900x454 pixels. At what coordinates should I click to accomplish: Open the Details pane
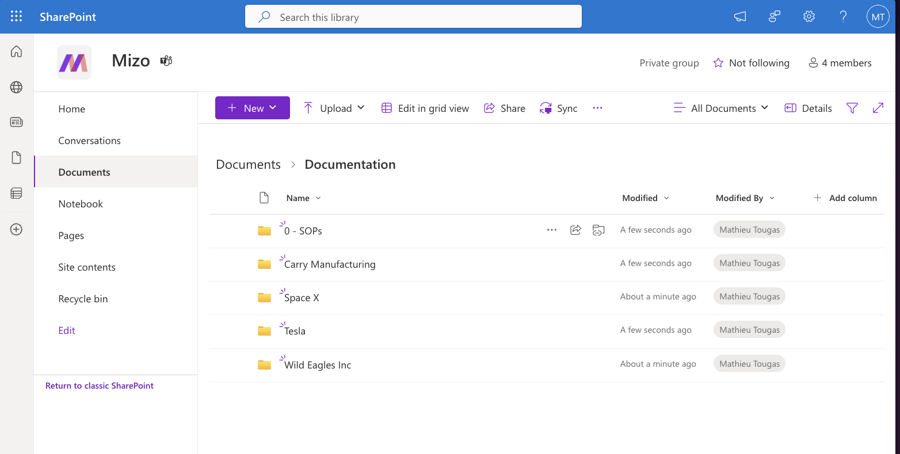(x=808, y=108)
